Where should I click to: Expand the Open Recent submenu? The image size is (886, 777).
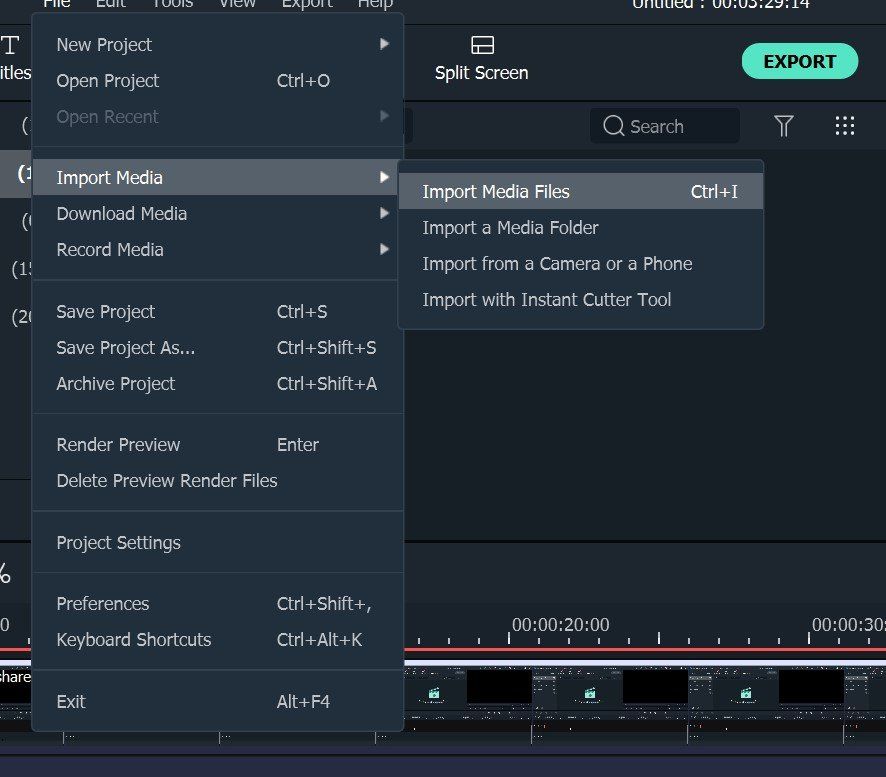point(218,116)
